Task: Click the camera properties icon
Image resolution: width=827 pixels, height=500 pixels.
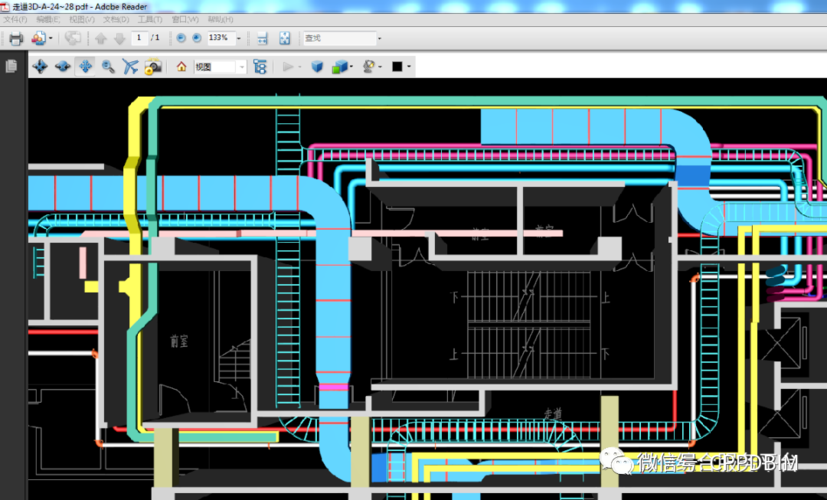Action: tap(153, 67)
